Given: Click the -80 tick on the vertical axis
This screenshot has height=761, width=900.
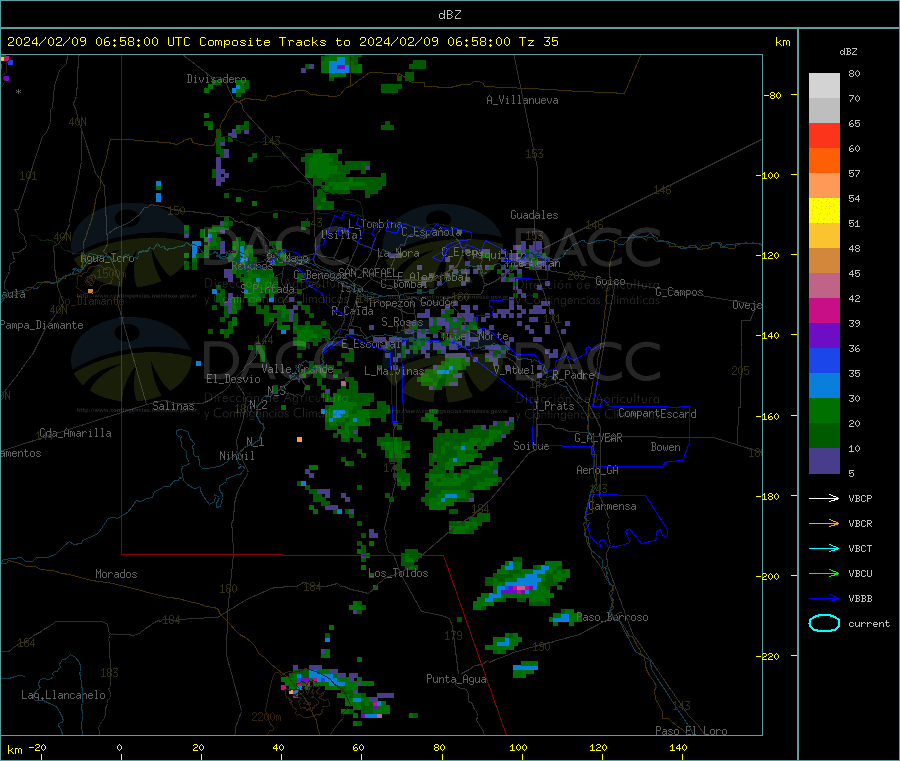Looking at the screenshot, I should (x=772, y=95).
